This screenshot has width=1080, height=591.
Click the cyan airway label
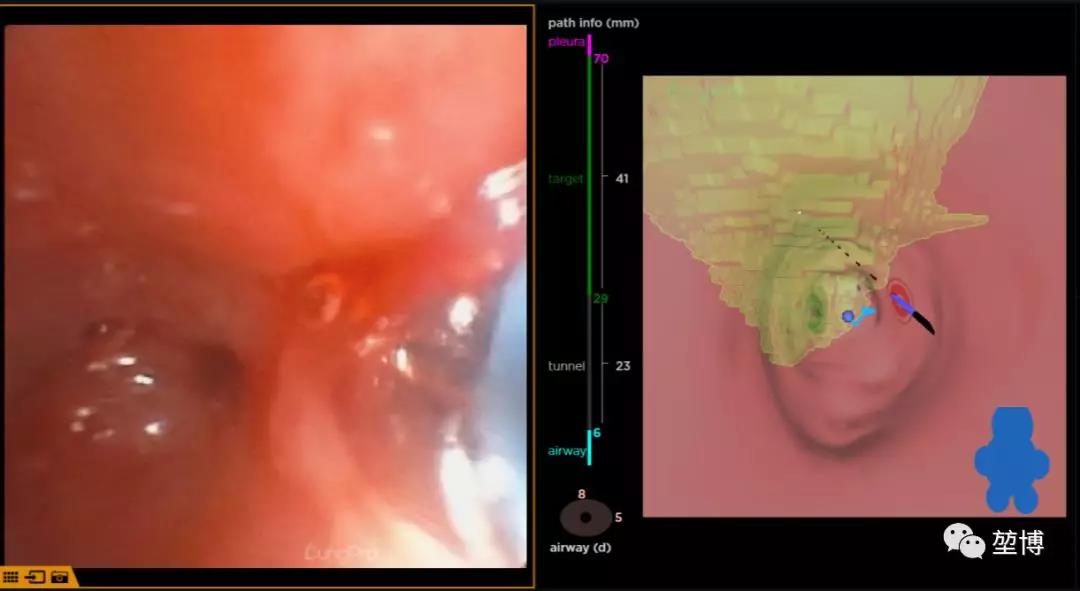click(567, 451)
